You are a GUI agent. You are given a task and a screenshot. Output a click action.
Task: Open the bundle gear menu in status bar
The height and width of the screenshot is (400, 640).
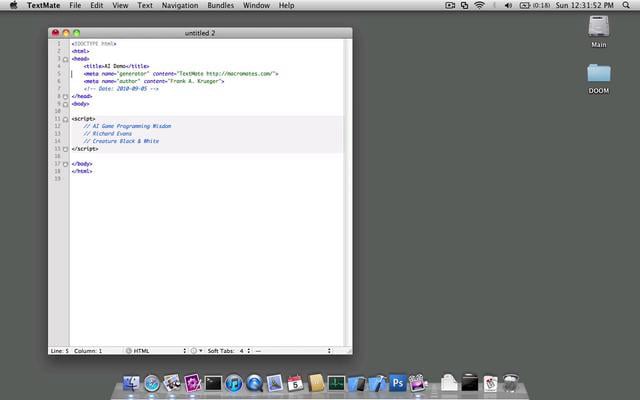point(196,351)
